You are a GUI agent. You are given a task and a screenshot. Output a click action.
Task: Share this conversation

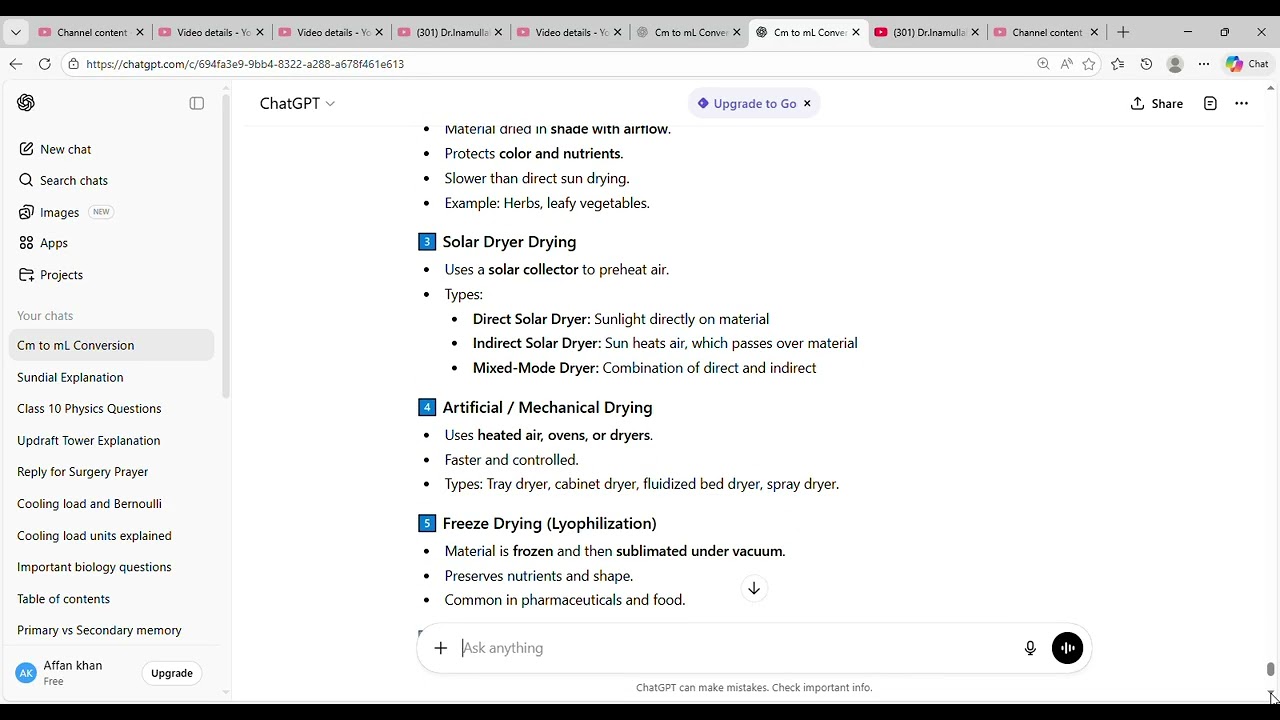[1157, 103]
